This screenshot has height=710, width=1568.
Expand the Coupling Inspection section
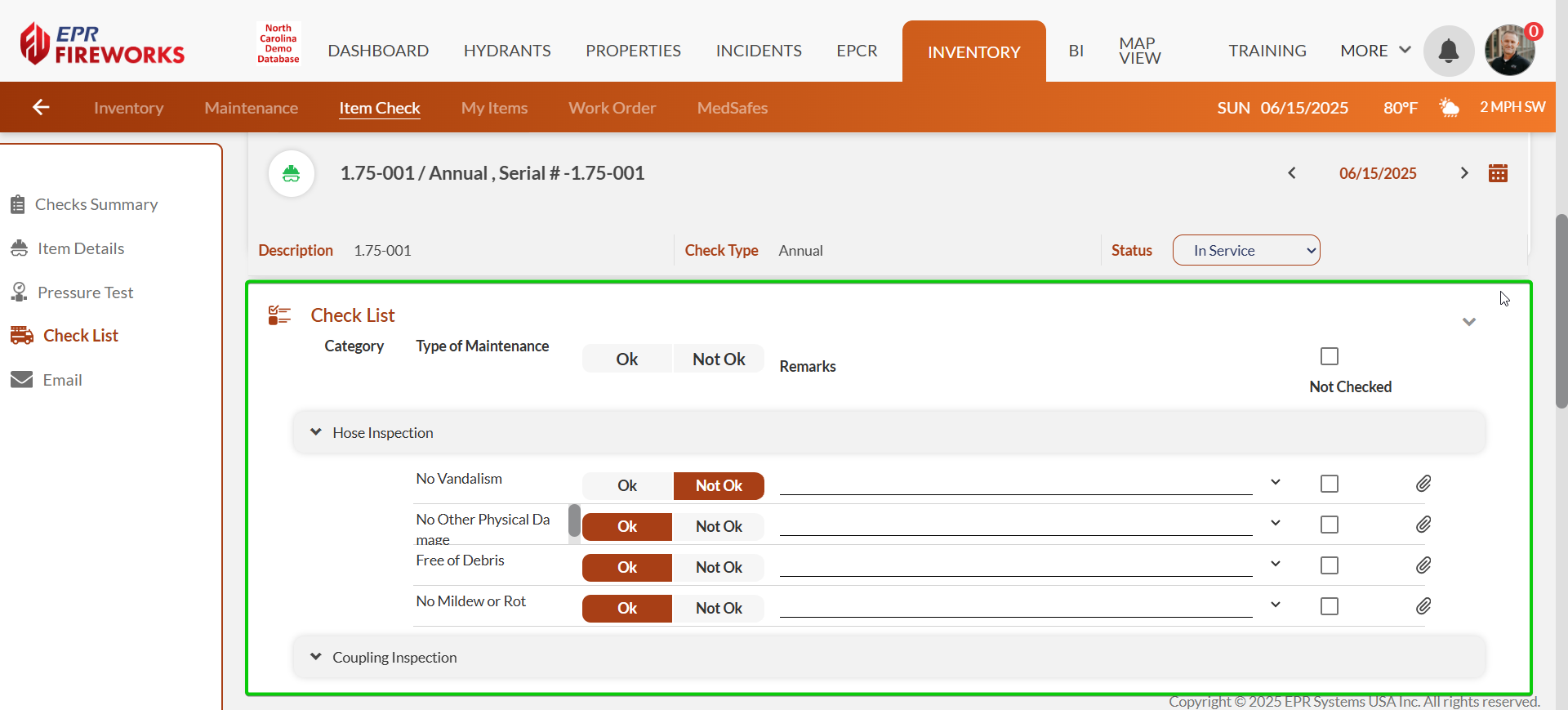316,657
